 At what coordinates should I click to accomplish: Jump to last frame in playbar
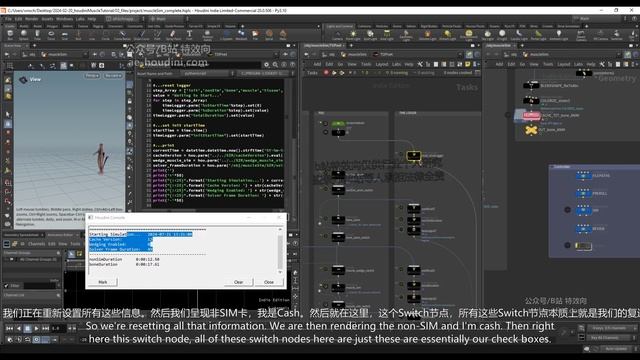click(45, 328)
